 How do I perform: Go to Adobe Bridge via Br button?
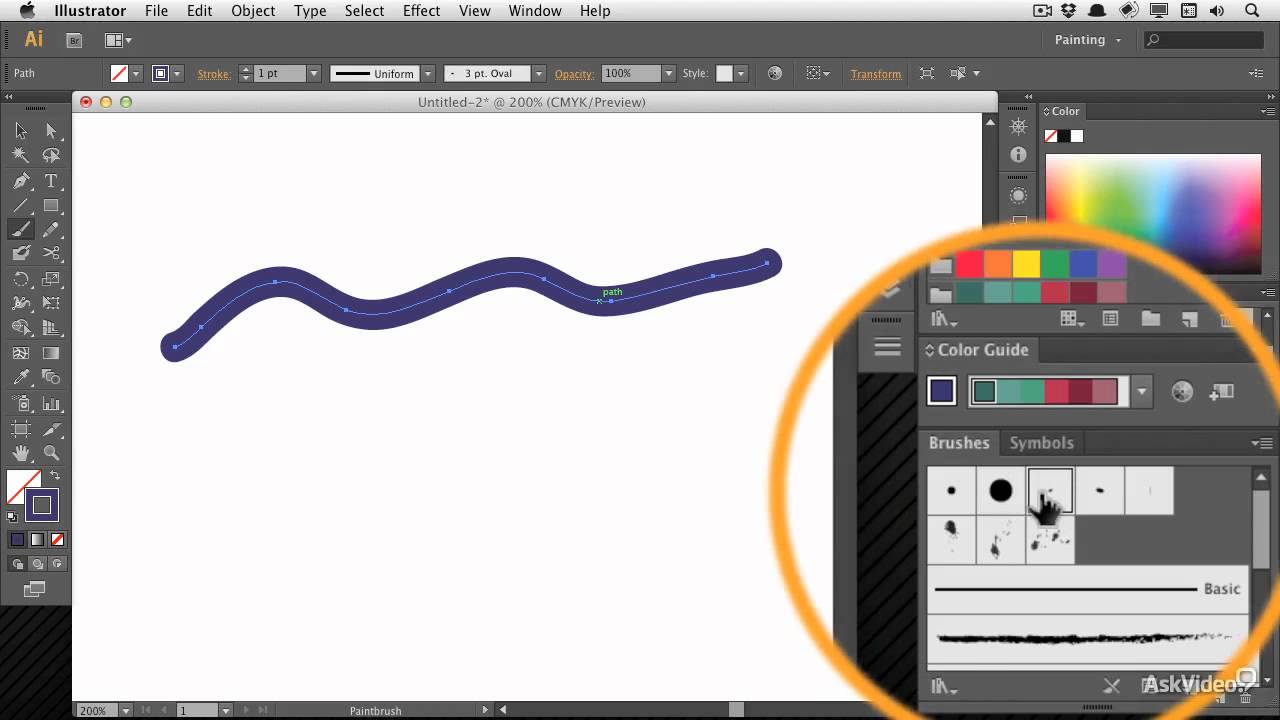[74, 41]
